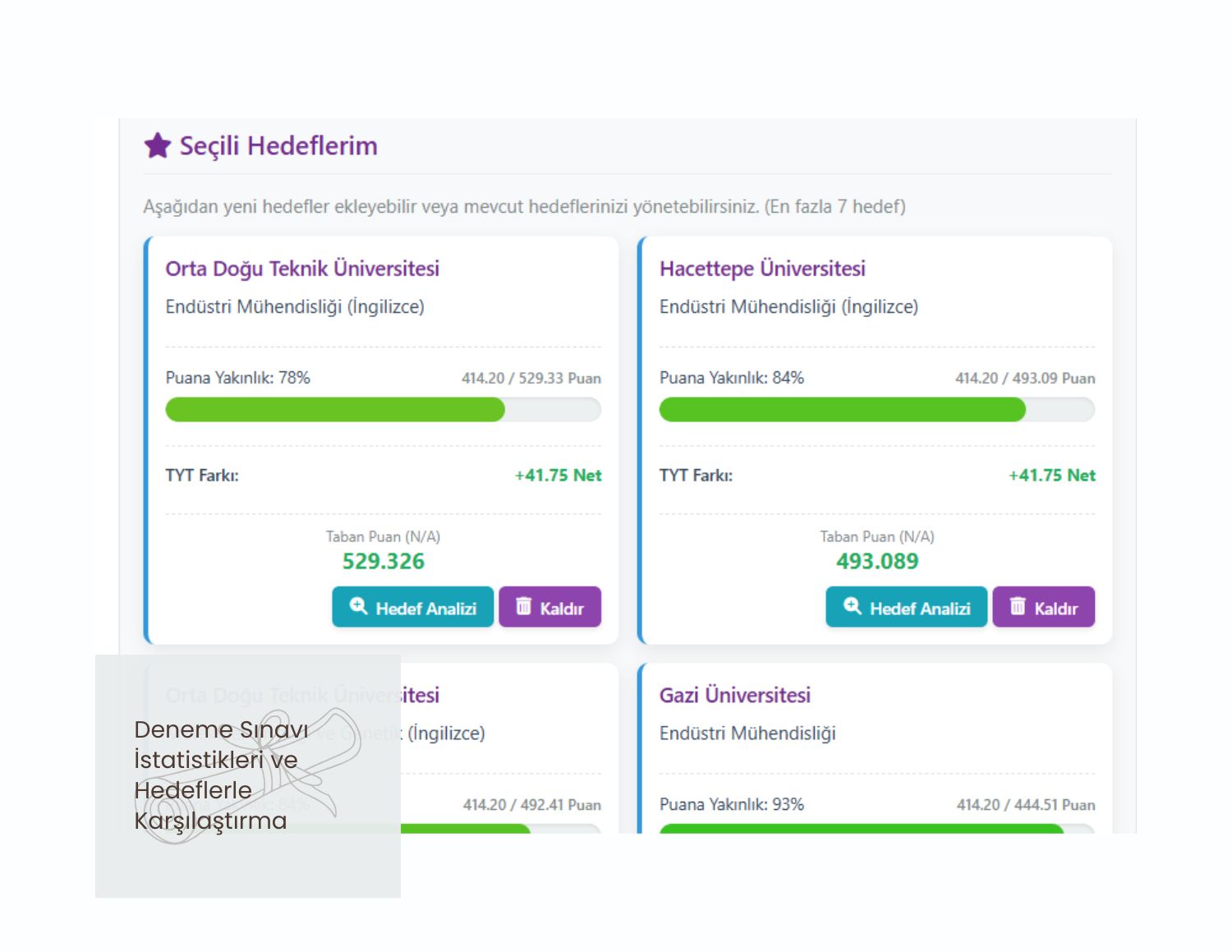This screenshot has width=1232, height=952.
Task: Select the Gazi Üniversitesi card title
Action: 734,695
